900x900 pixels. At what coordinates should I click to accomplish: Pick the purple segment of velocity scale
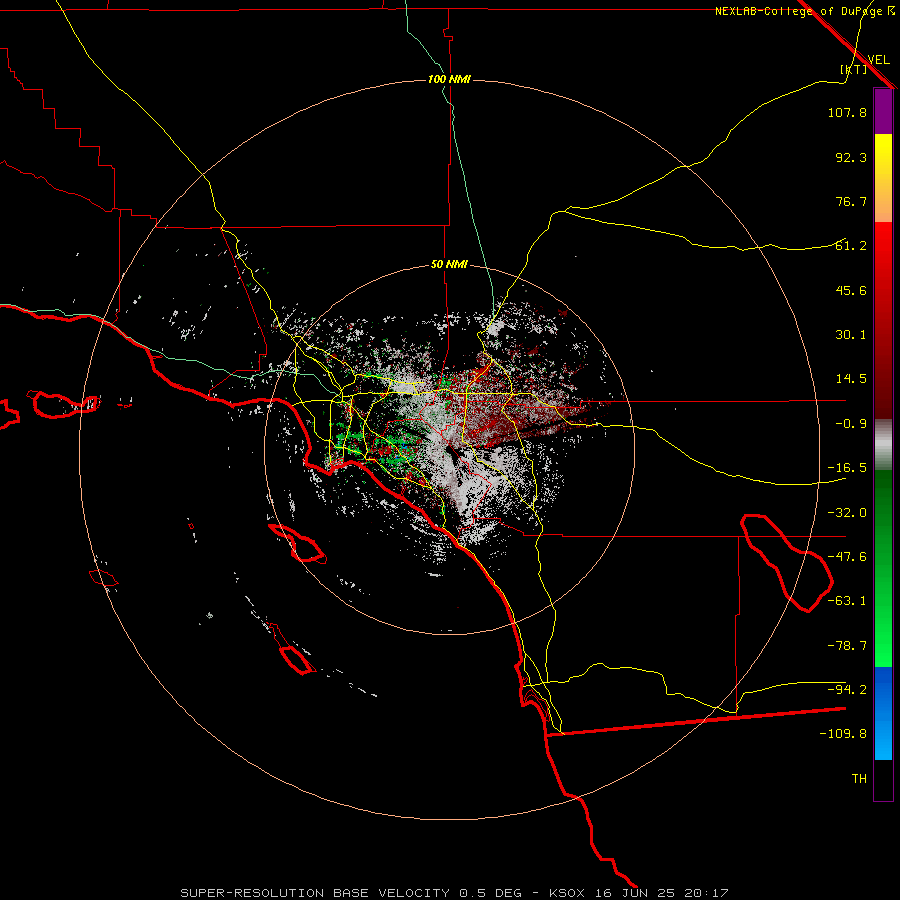pos(883,111)
